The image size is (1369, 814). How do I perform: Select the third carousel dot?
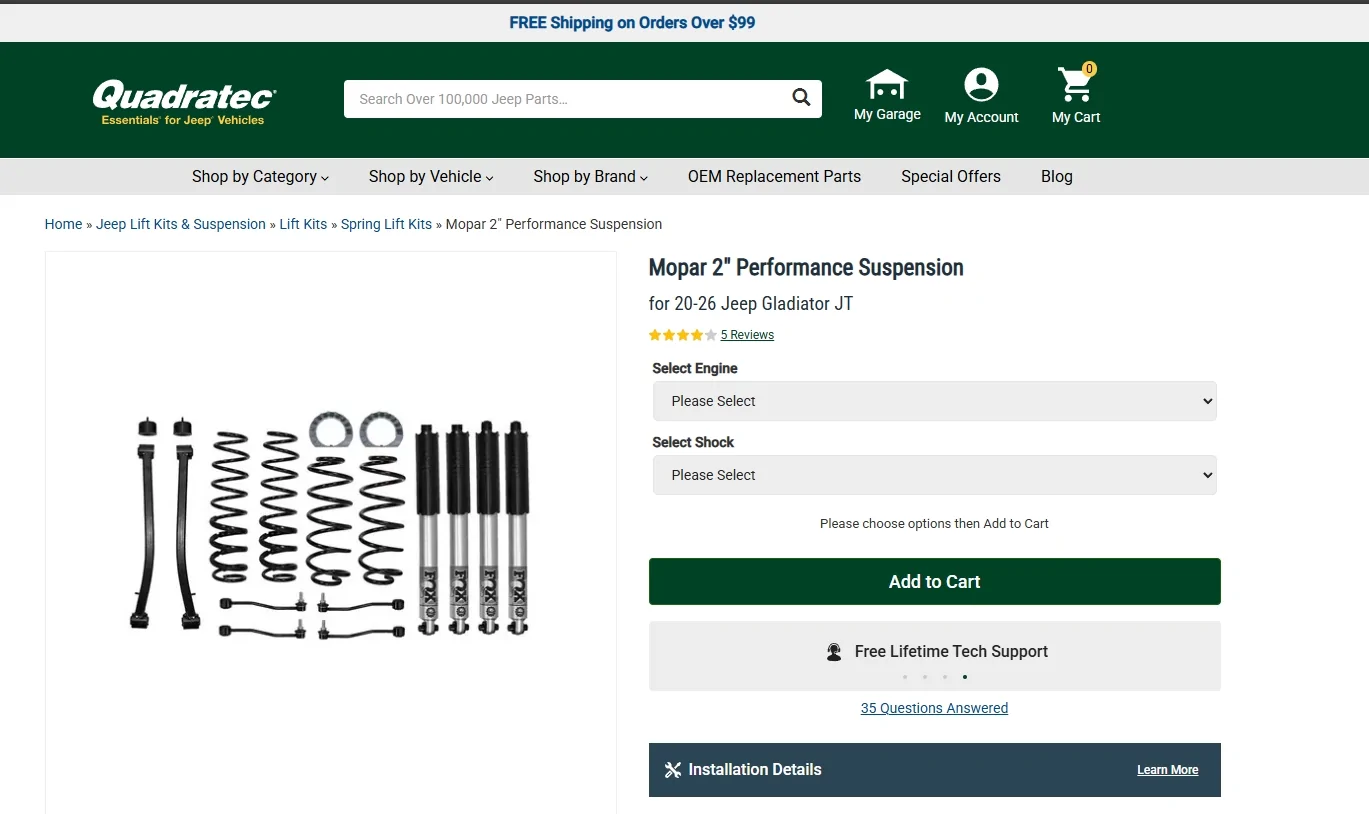(945, 677)
